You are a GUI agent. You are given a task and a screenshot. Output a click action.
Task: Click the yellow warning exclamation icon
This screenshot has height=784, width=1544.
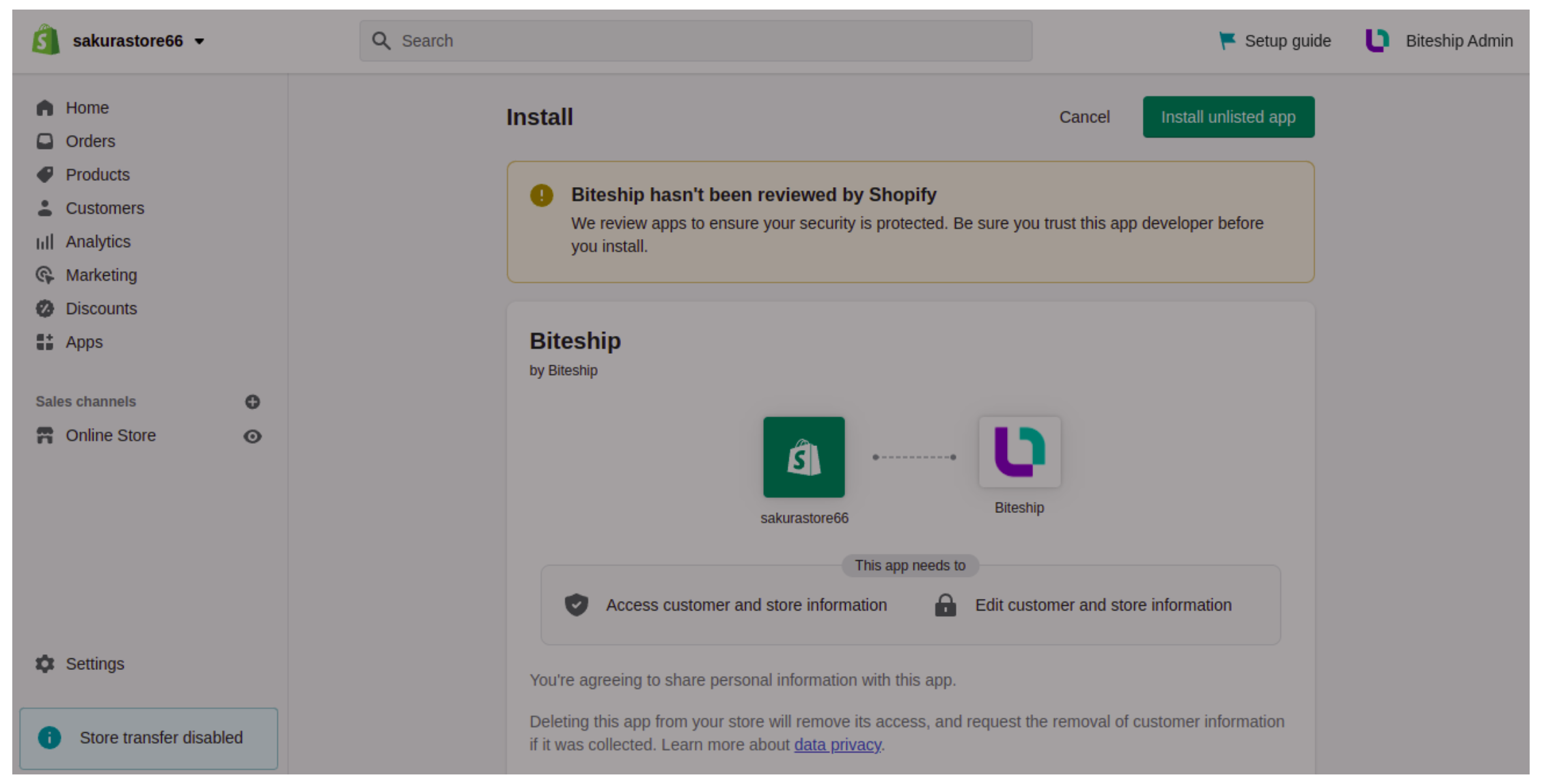541,195
